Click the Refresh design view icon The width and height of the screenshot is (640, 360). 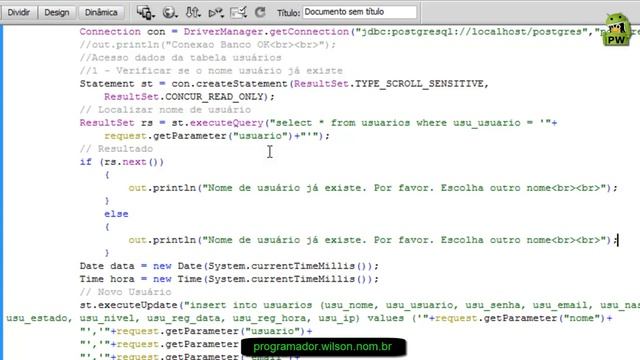tap(260, 13)
